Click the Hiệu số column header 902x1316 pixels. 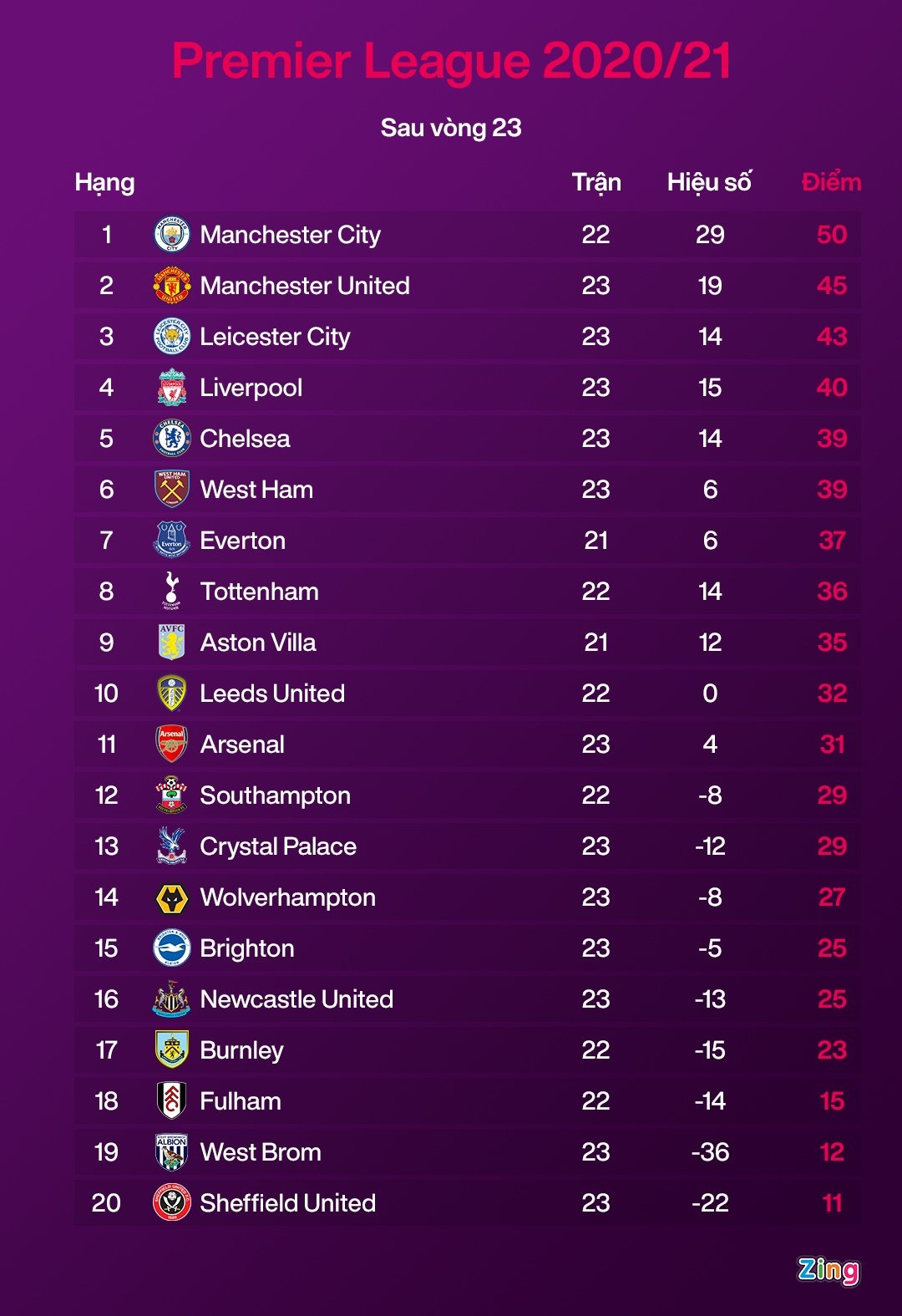point(709,182)
